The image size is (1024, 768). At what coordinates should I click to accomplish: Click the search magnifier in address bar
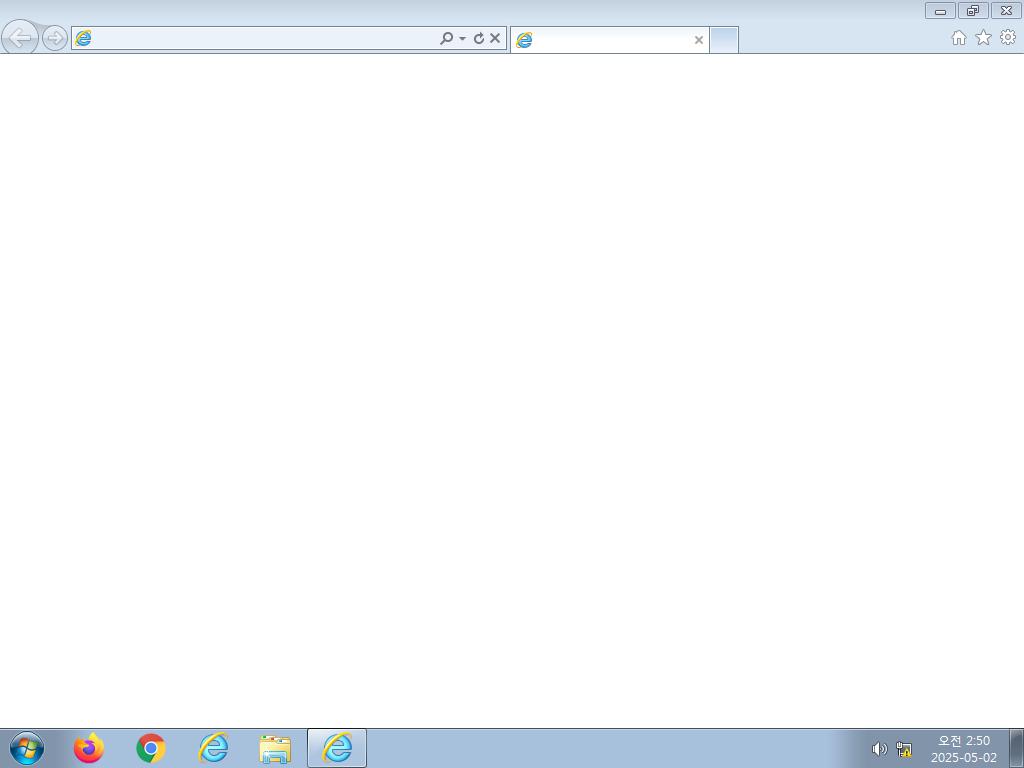(x=446, y=39)
